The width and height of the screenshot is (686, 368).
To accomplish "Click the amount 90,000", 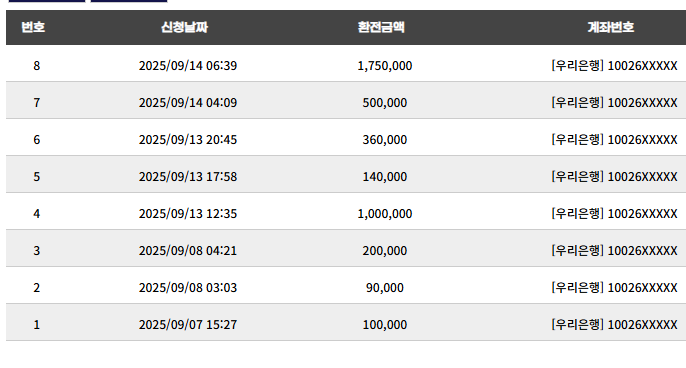I will [385, 287].
